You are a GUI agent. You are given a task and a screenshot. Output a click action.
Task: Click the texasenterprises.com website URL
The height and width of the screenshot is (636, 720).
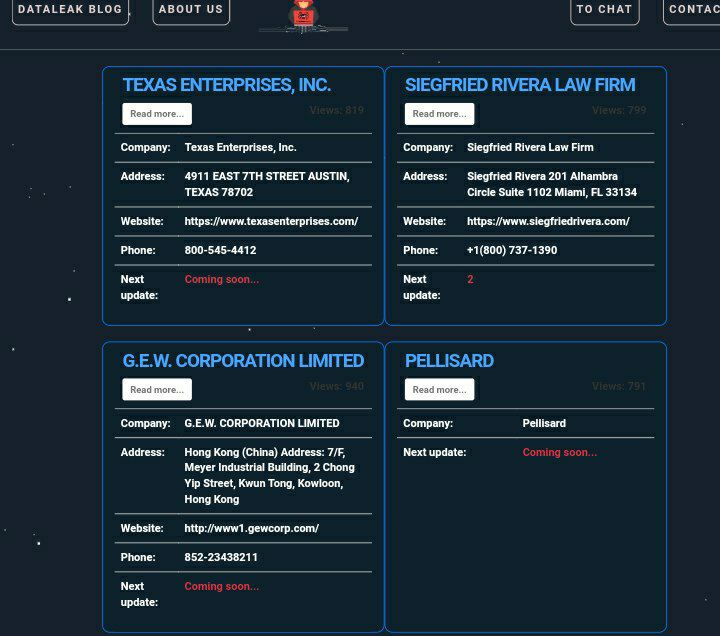tap(271, 221)
